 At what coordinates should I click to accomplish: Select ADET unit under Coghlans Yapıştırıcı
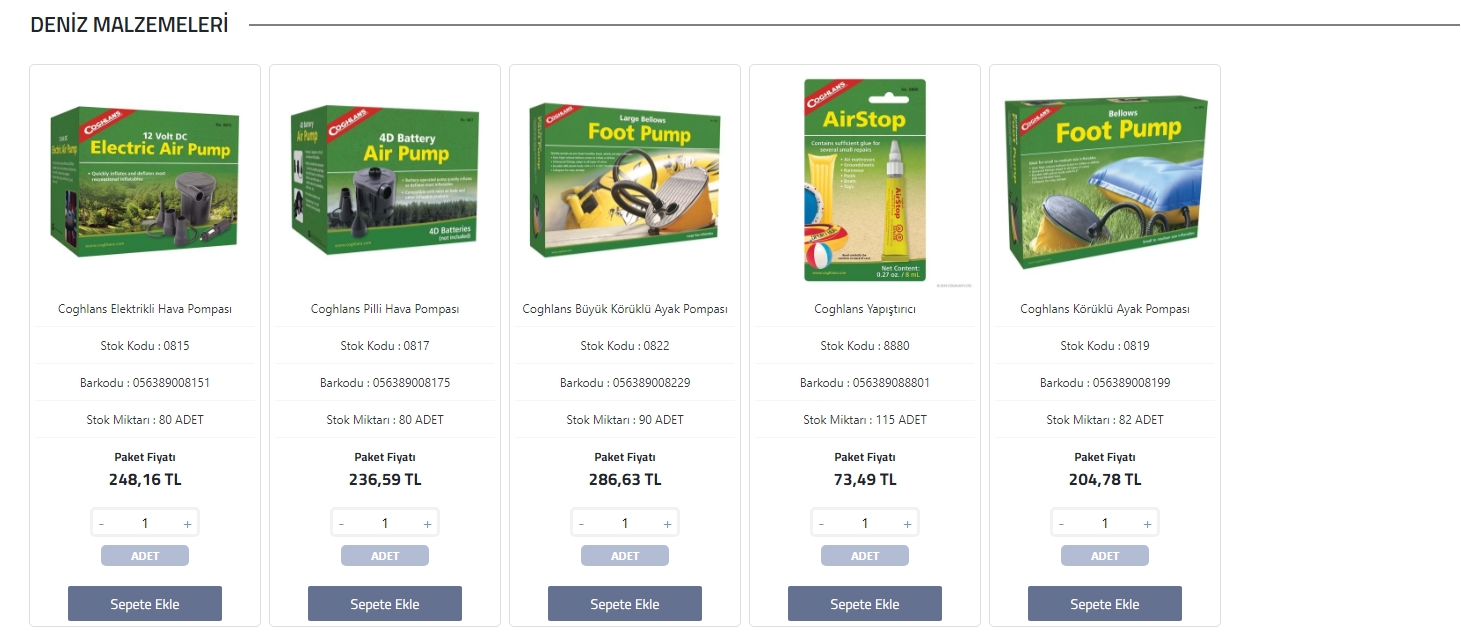pyautogui.click(x=865, y=556)
